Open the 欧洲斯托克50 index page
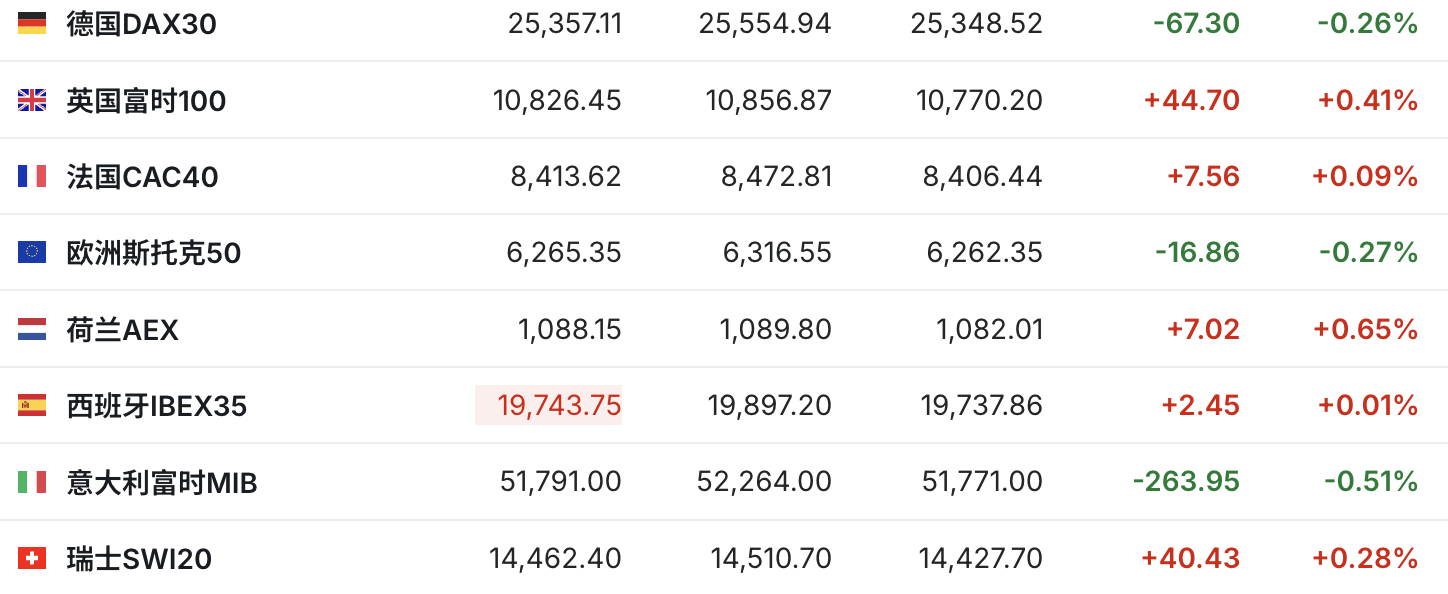The width and height of the screenshot is (1448, 594). click(153, 254)
